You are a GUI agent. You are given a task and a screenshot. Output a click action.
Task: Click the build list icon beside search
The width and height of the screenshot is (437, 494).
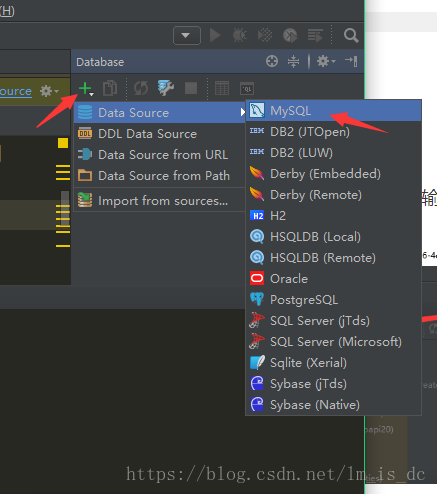(x=315, y=35)
